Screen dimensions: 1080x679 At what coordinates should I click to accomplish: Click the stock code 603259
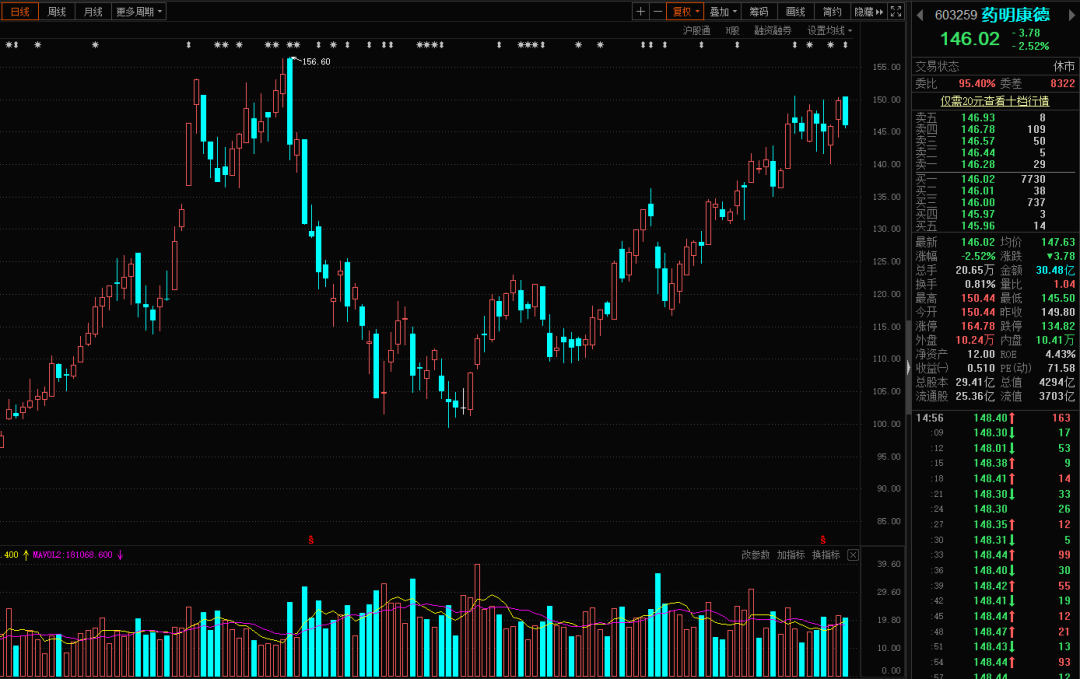click(955, 15)
